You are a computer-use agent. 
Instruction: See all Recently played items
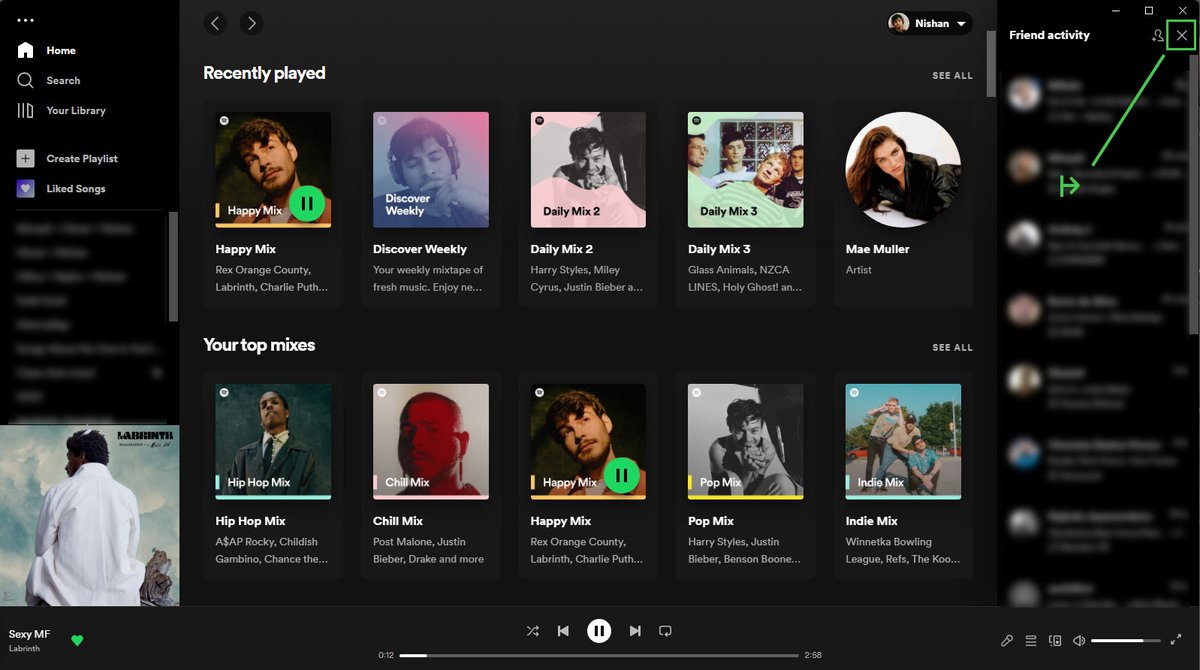coord(952,75)
